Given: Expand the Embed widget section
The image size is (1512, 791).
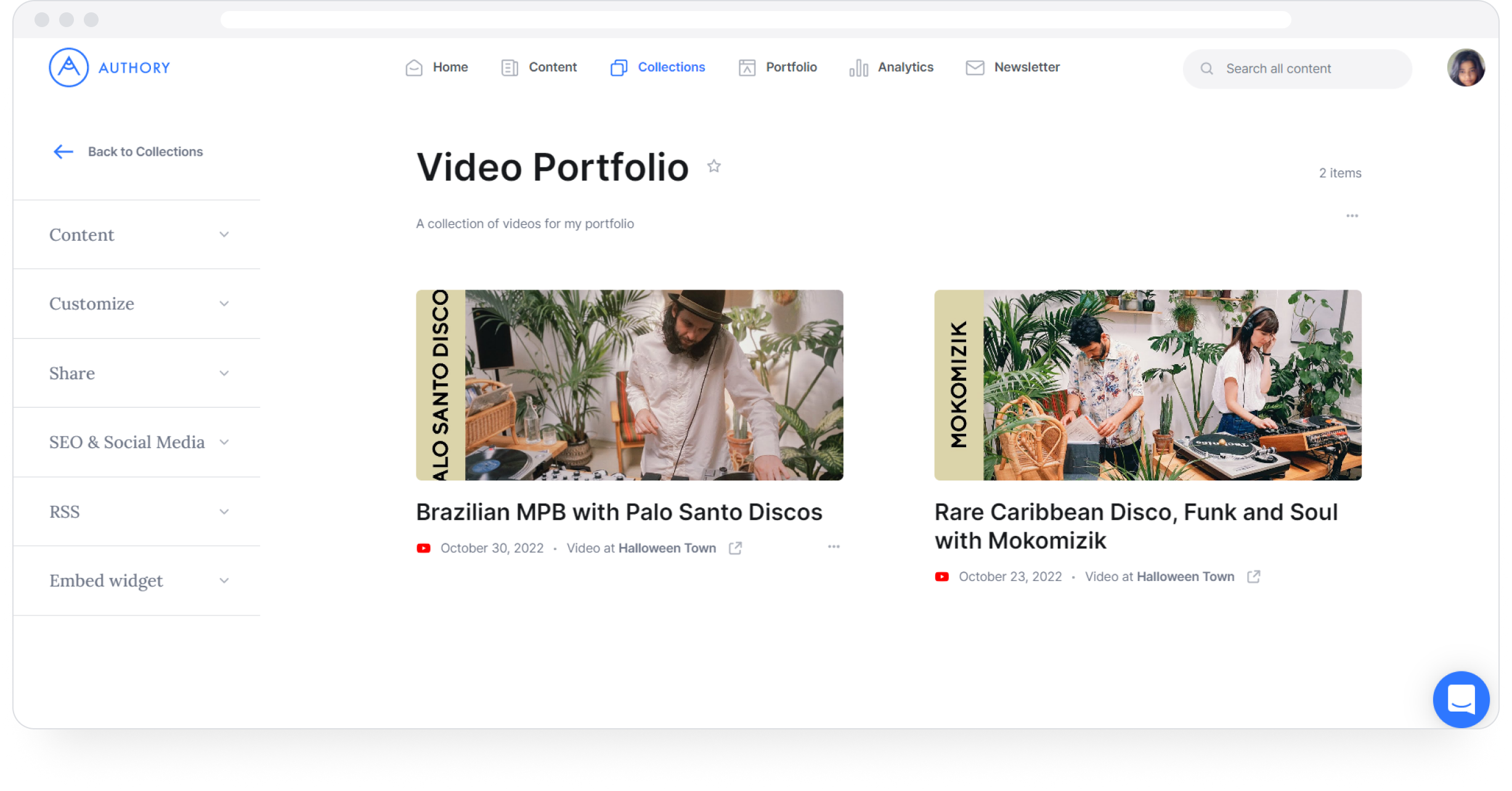Looking at the screenshot, I should click(137, 581).
